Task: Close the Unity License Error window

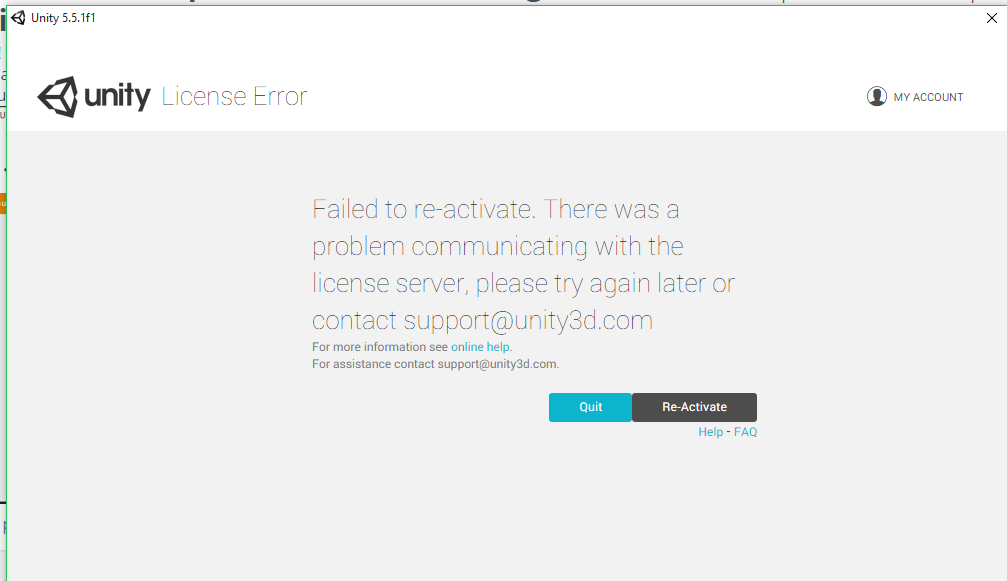Action: [x=991, y=18]
